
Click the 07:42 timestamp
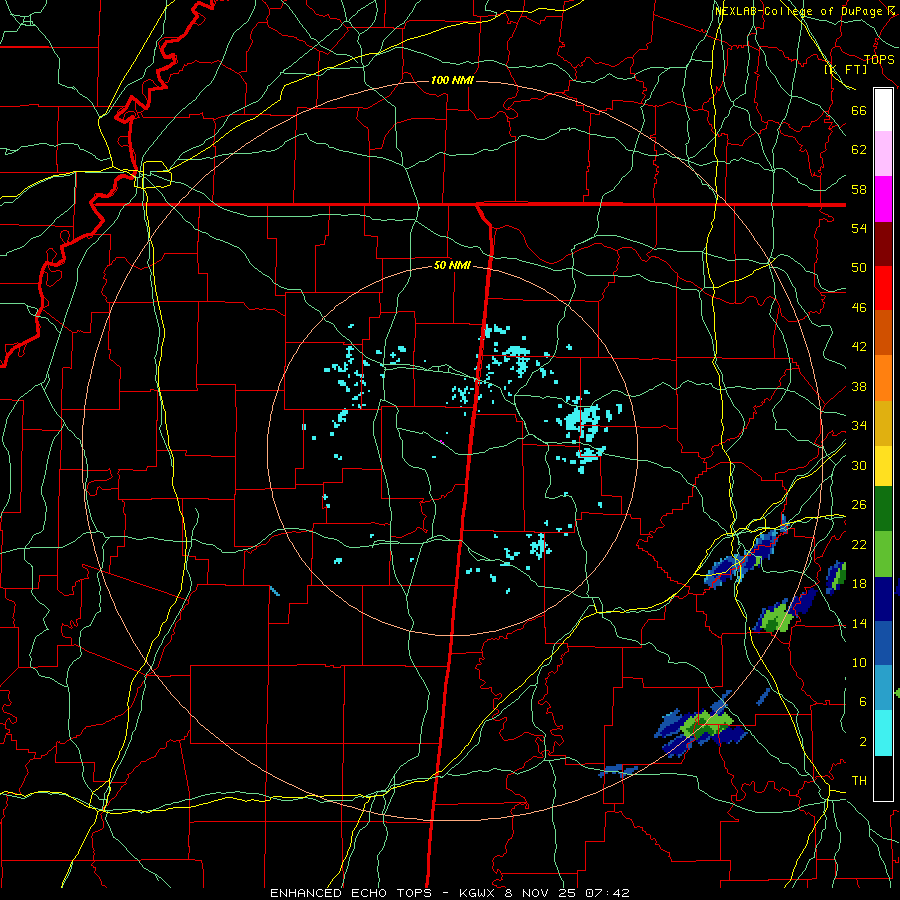point(607,893)
